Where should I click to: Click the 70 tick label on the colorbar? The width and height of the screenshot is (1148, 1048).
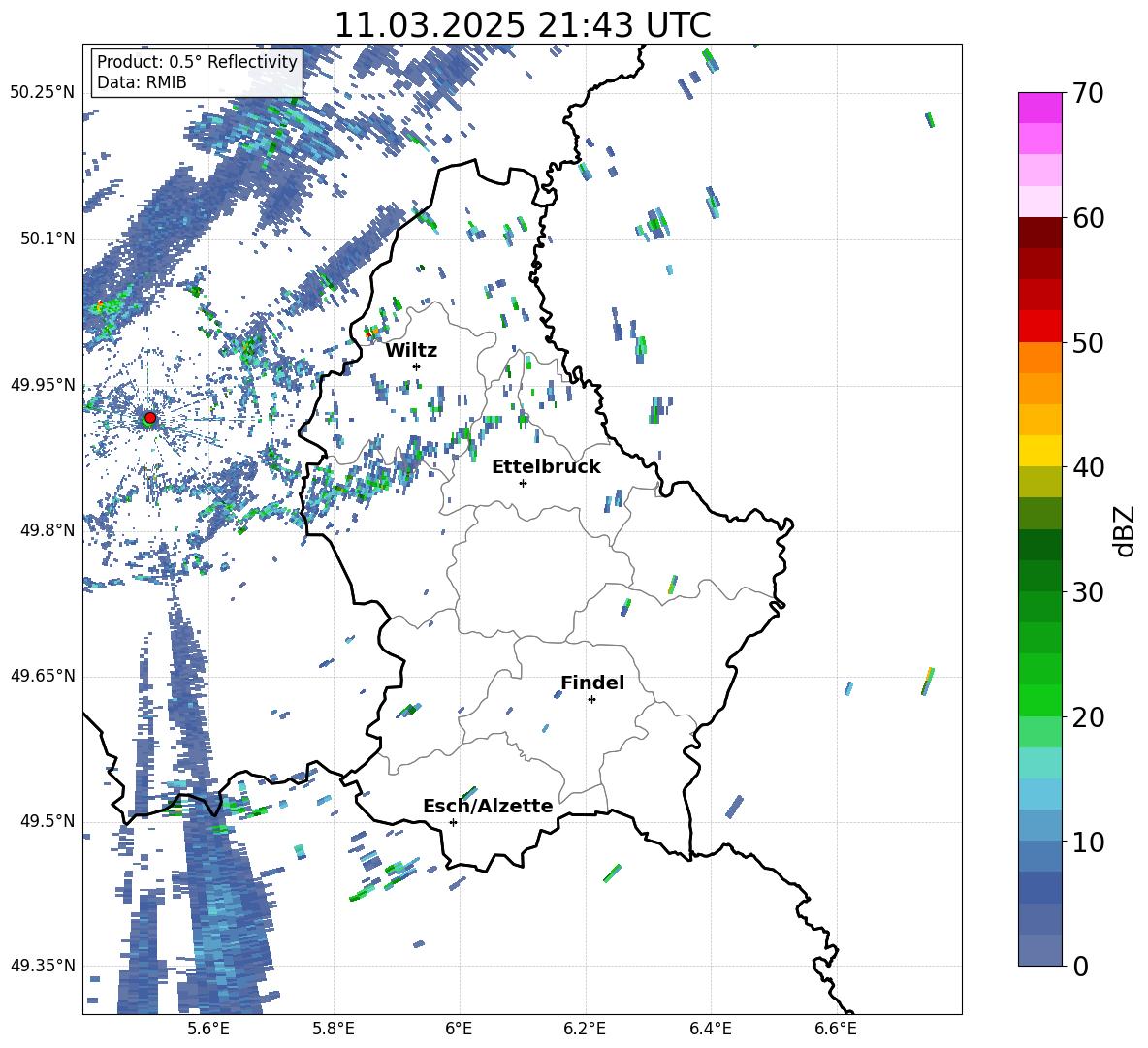pos(1088,93)
